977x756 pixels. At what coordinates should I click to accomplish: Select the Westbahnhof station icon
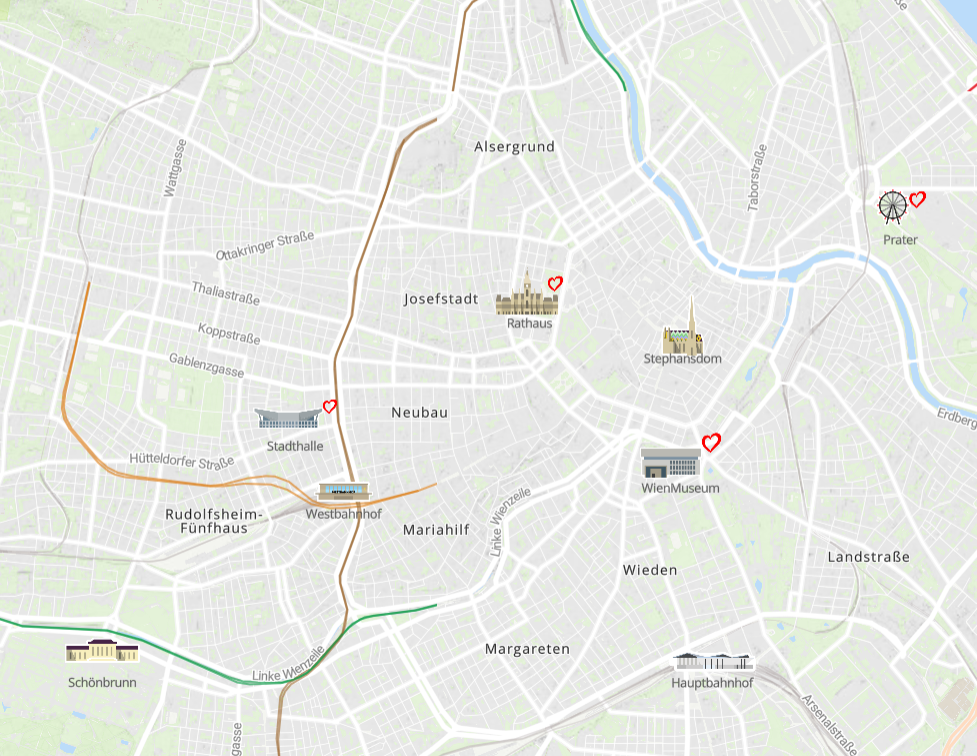click(343, 492)
